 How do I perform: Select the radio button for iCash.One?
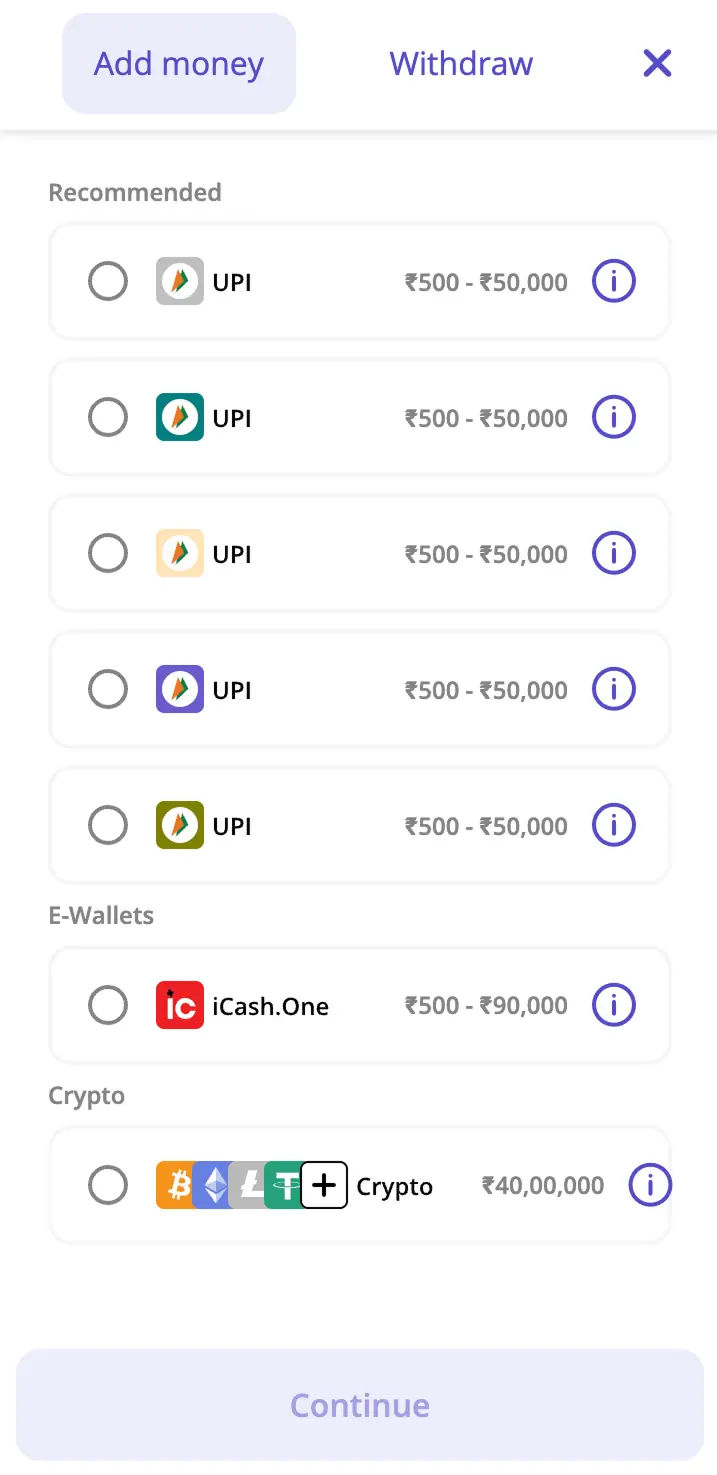[x=108, y=1005]
